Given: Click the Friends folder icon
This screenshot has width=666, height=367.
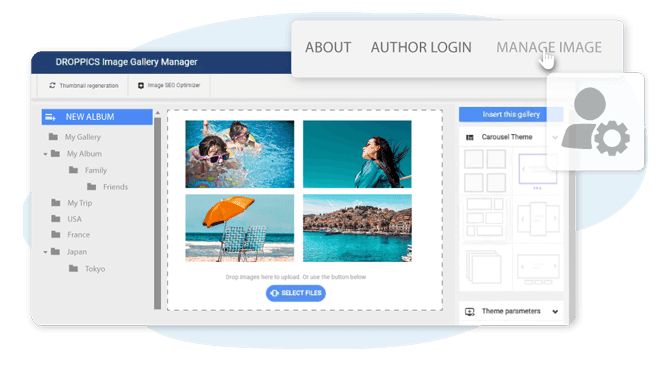Looking at the screenshot, I should point(91,186).
